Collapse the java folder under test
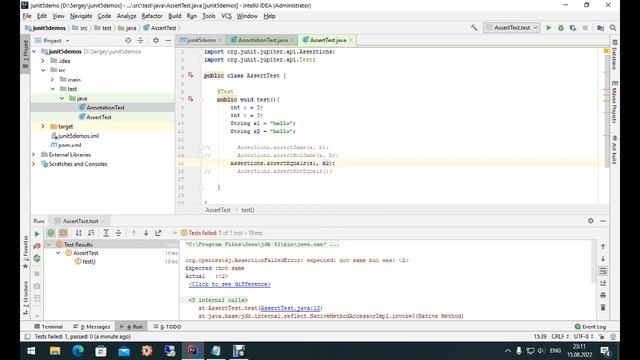 62,98
